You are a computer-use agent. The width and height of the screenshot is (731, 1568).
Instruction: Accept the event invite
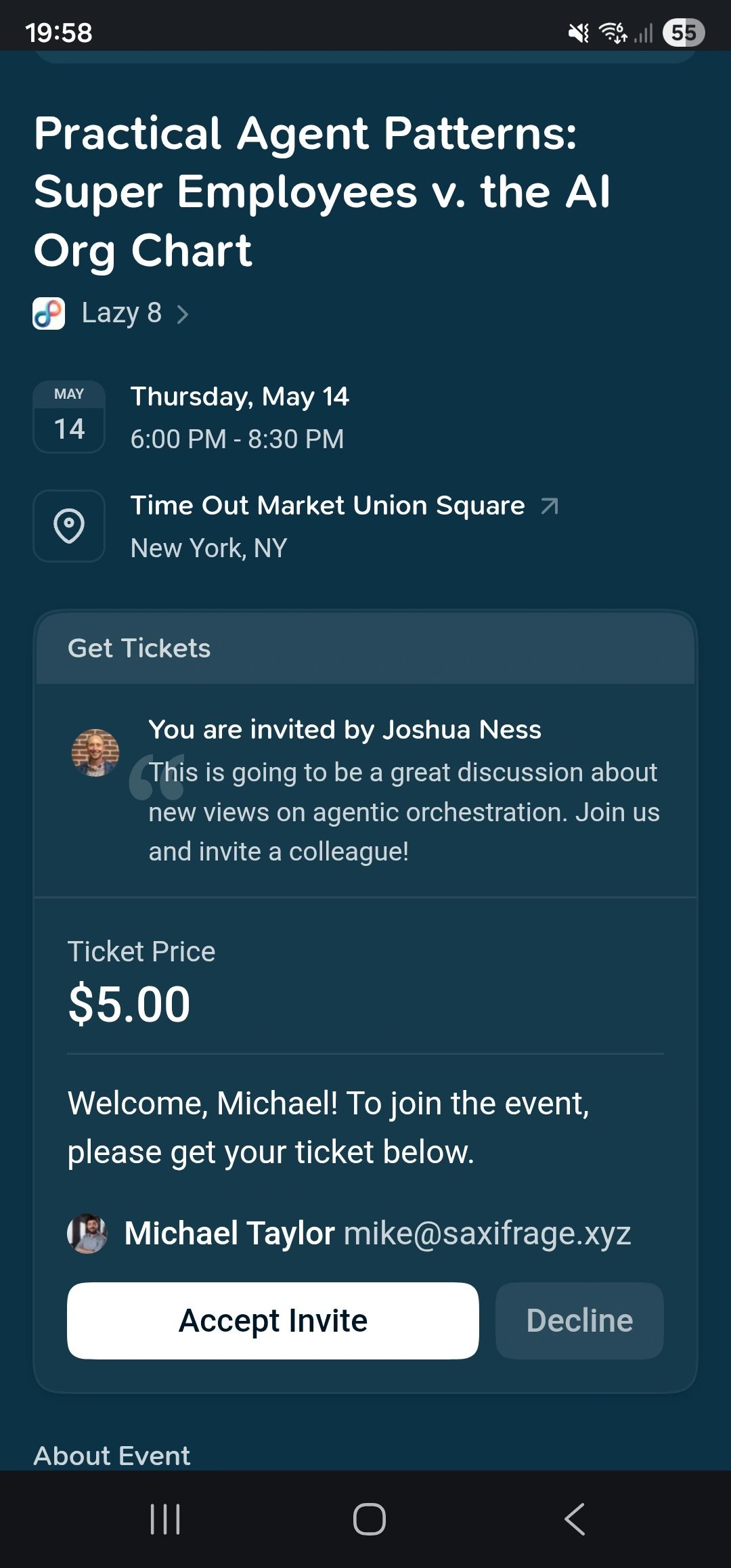(273, 1320)
